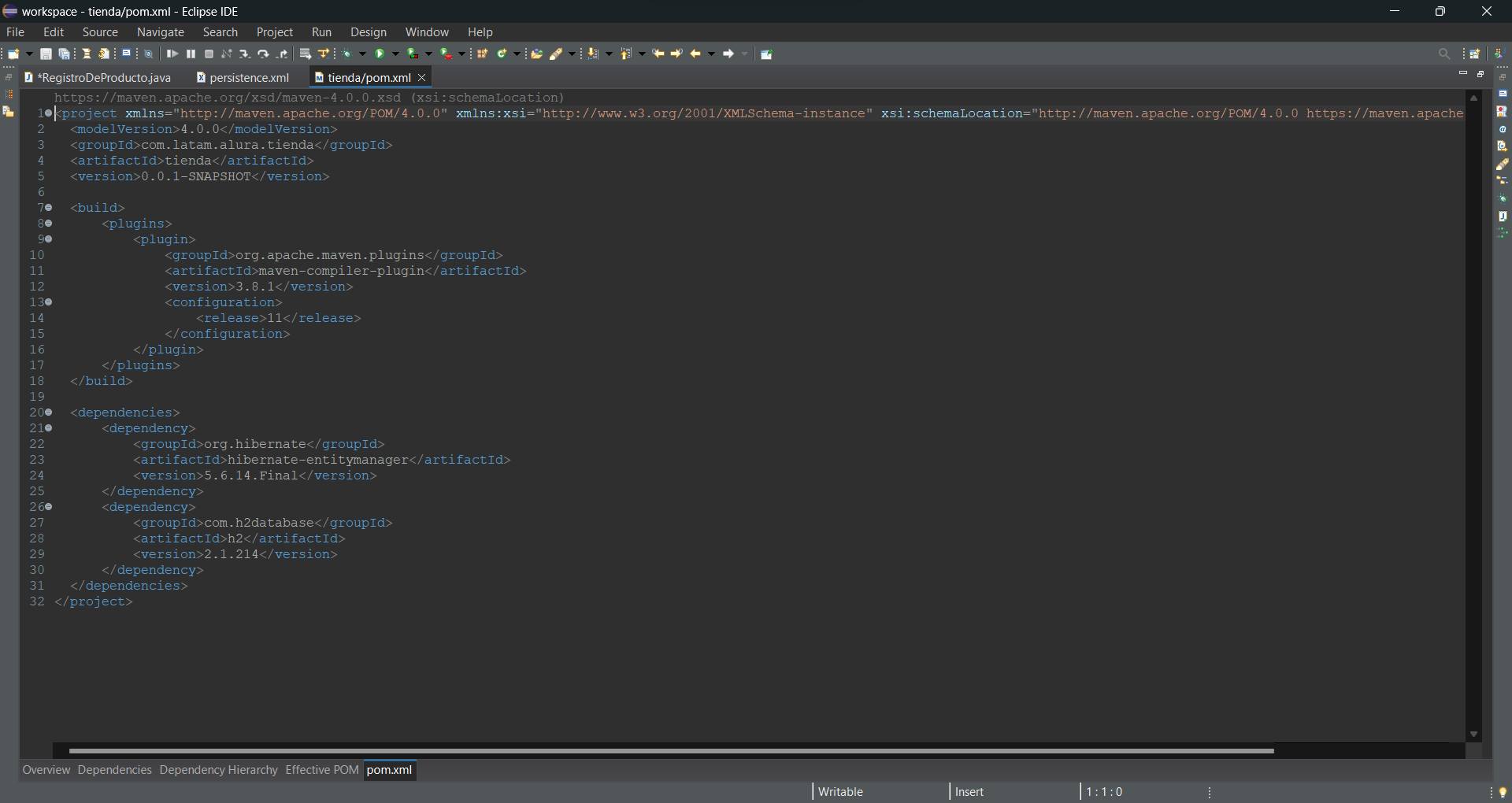Click the Step Over icon
The image size is (1512, 803).
coord(263,54)
